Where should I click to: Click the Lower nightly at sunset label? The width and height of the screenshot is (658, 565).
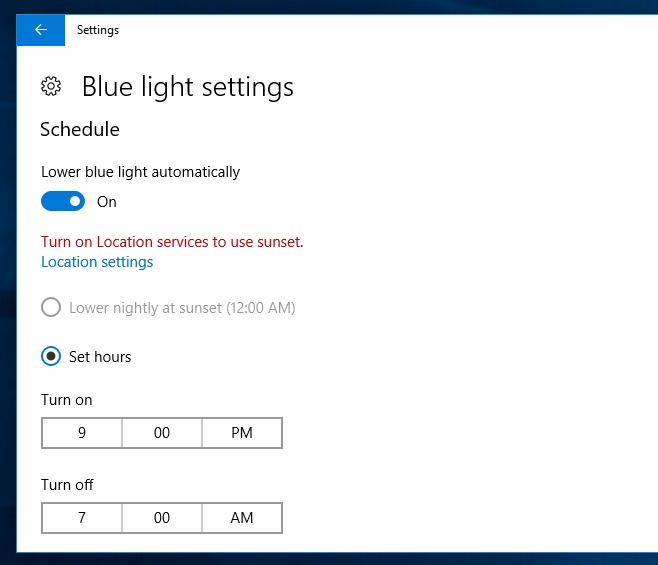pos(182,308)
